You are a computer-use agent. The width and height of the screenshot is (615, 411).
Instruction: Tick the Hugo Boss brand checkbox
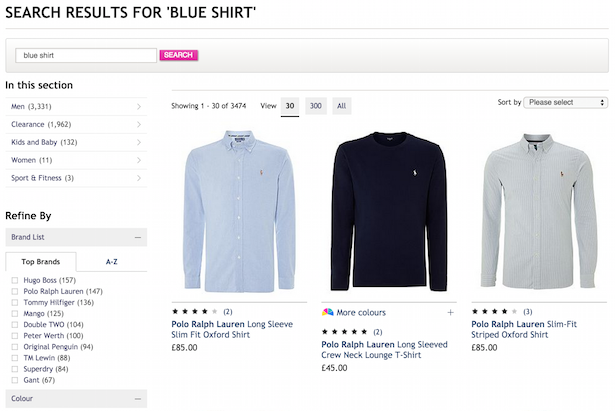(14, 280)
